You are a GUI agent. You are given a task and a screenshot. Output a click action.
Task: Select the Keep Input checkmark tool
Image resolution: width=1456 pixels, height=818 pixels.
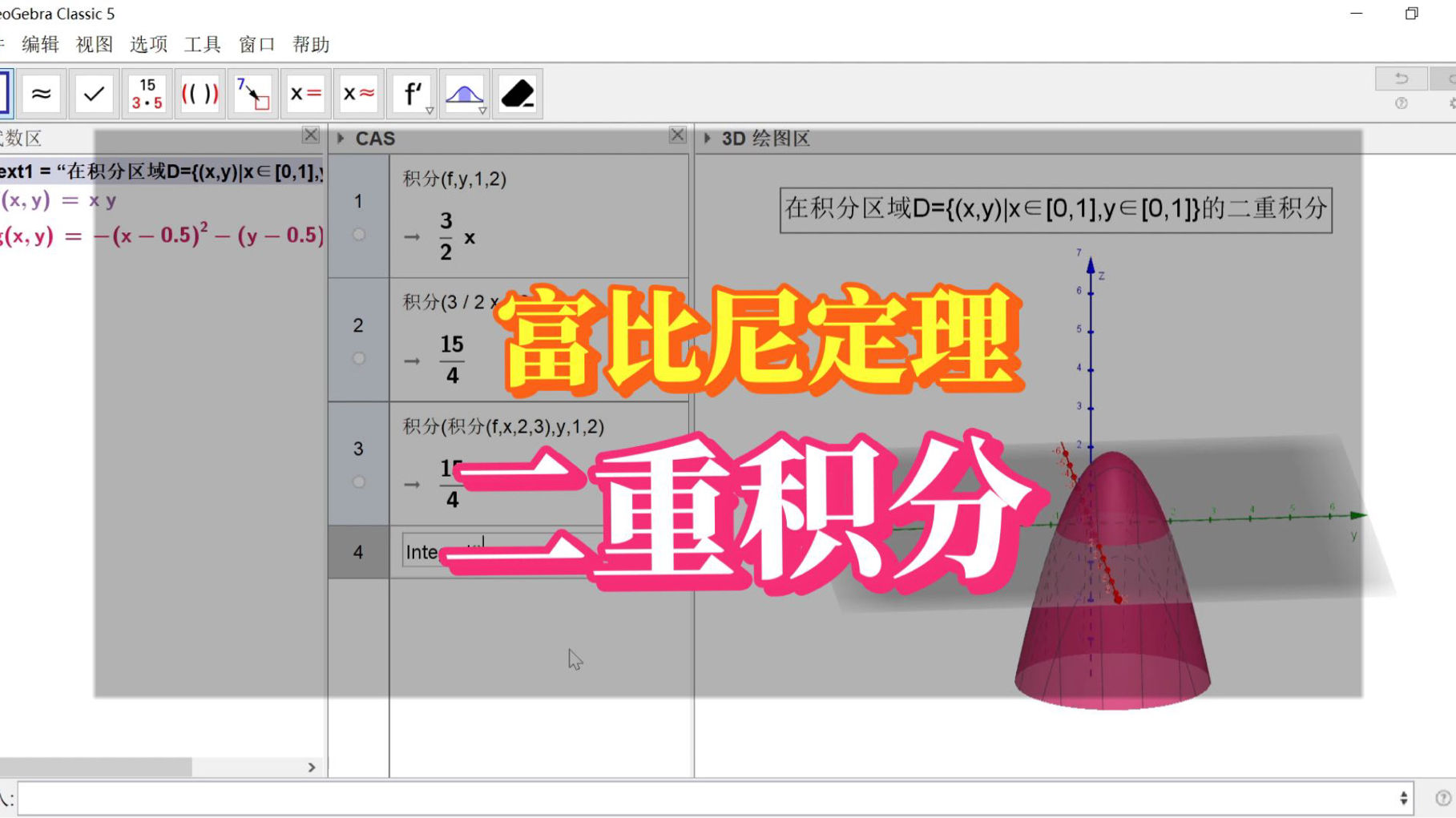pos(94,94)
